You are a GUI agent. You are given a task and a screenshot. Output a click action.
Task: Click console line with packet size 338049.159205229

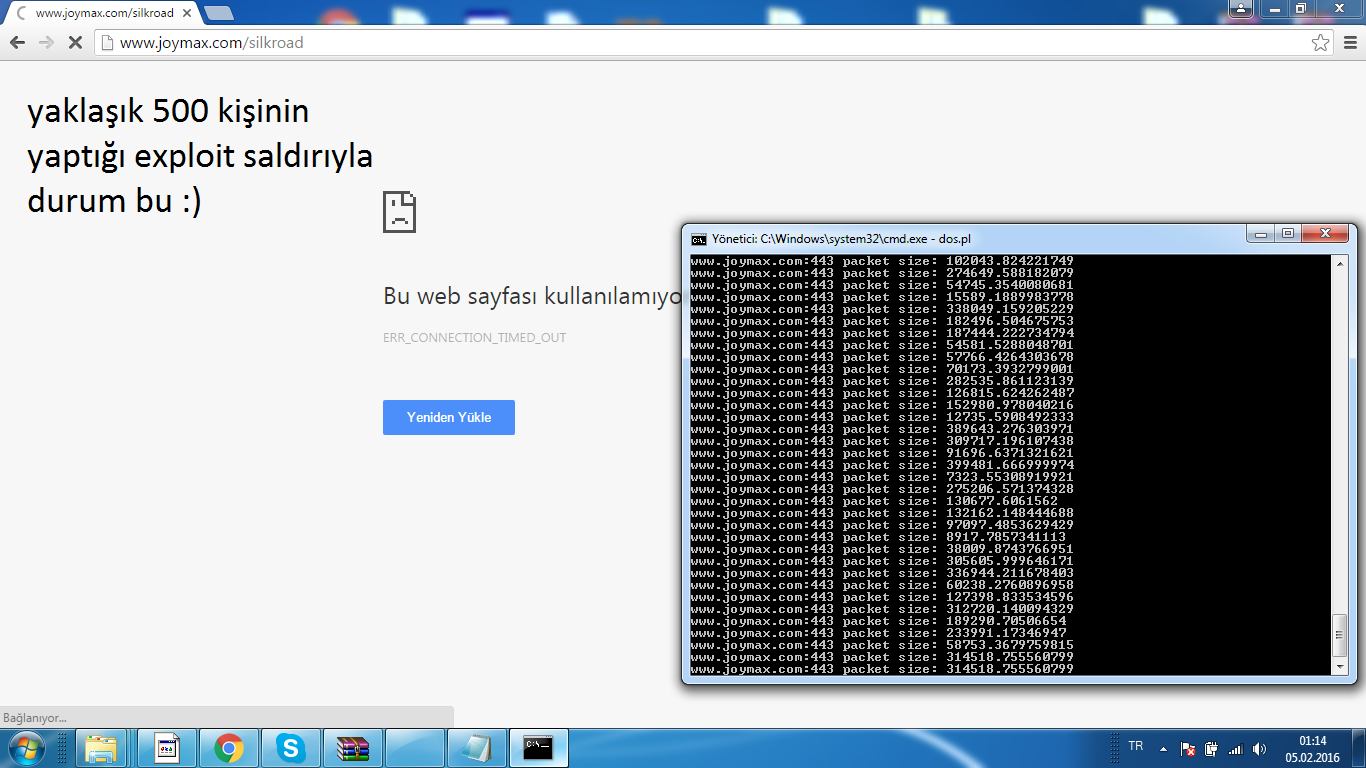coord(882,309)
